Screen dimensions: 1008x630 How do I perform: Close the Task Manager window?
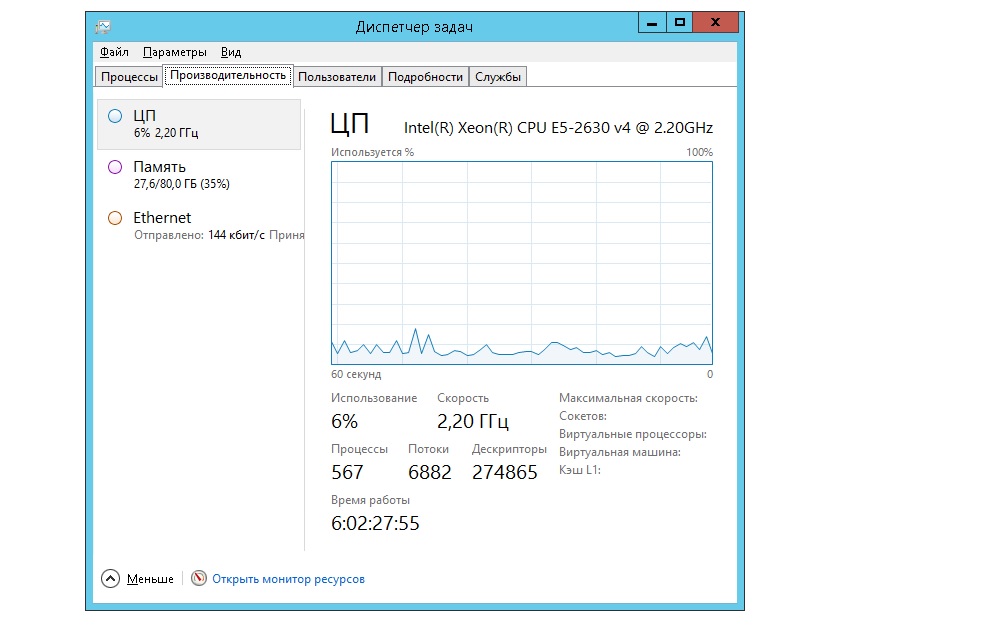716,22
